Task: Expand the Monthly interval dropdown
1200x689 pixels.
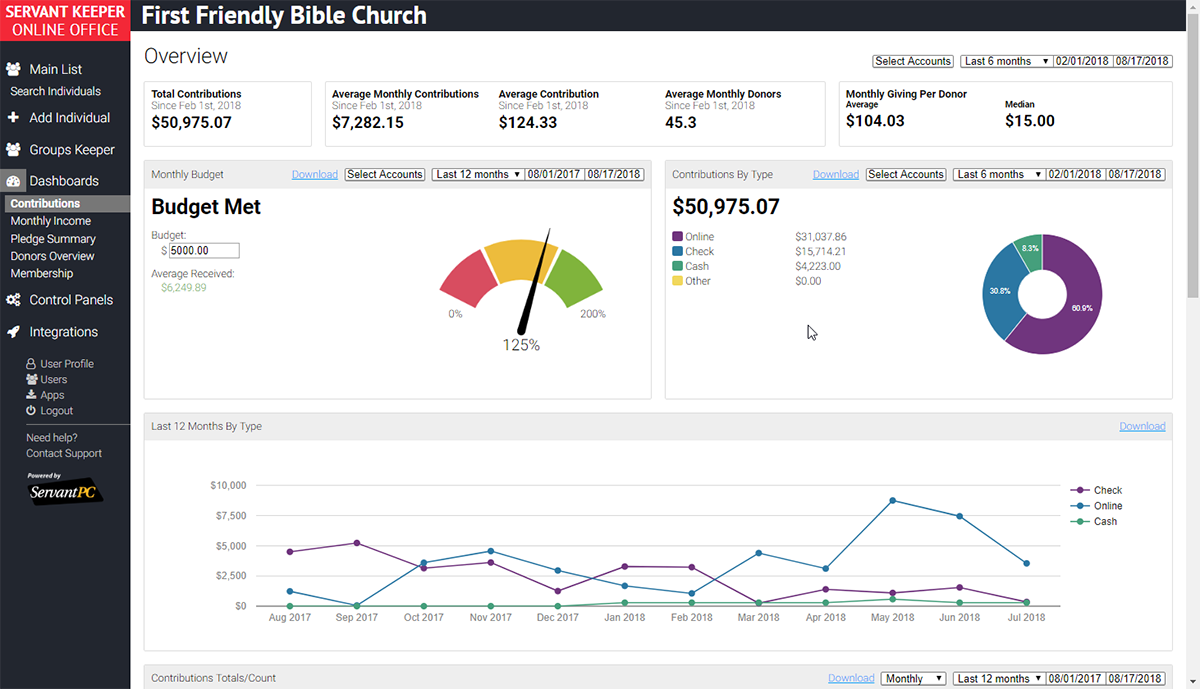Action: 913,678
